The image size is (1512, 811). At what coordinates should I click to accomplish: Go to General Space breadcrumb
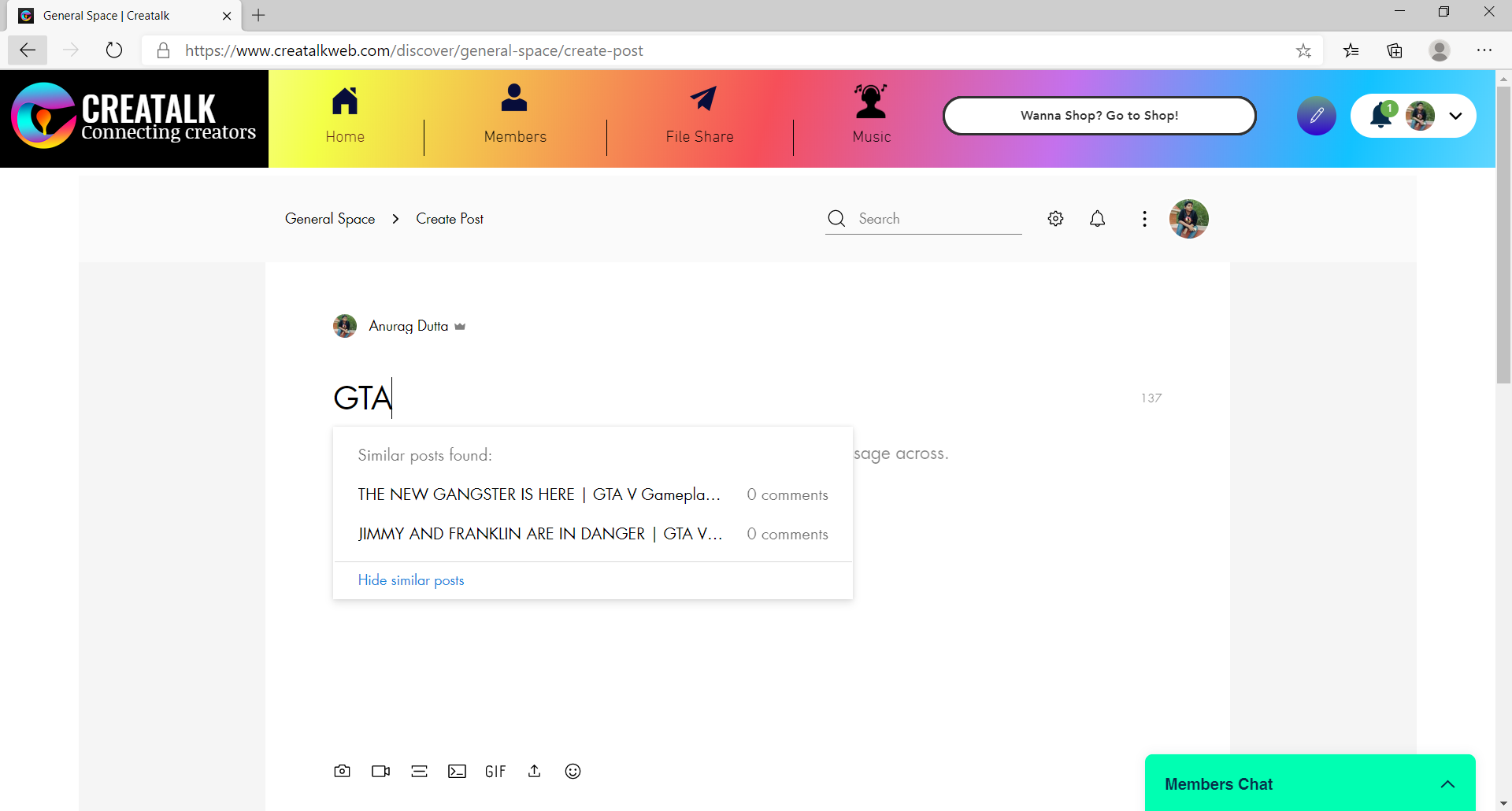330,219
